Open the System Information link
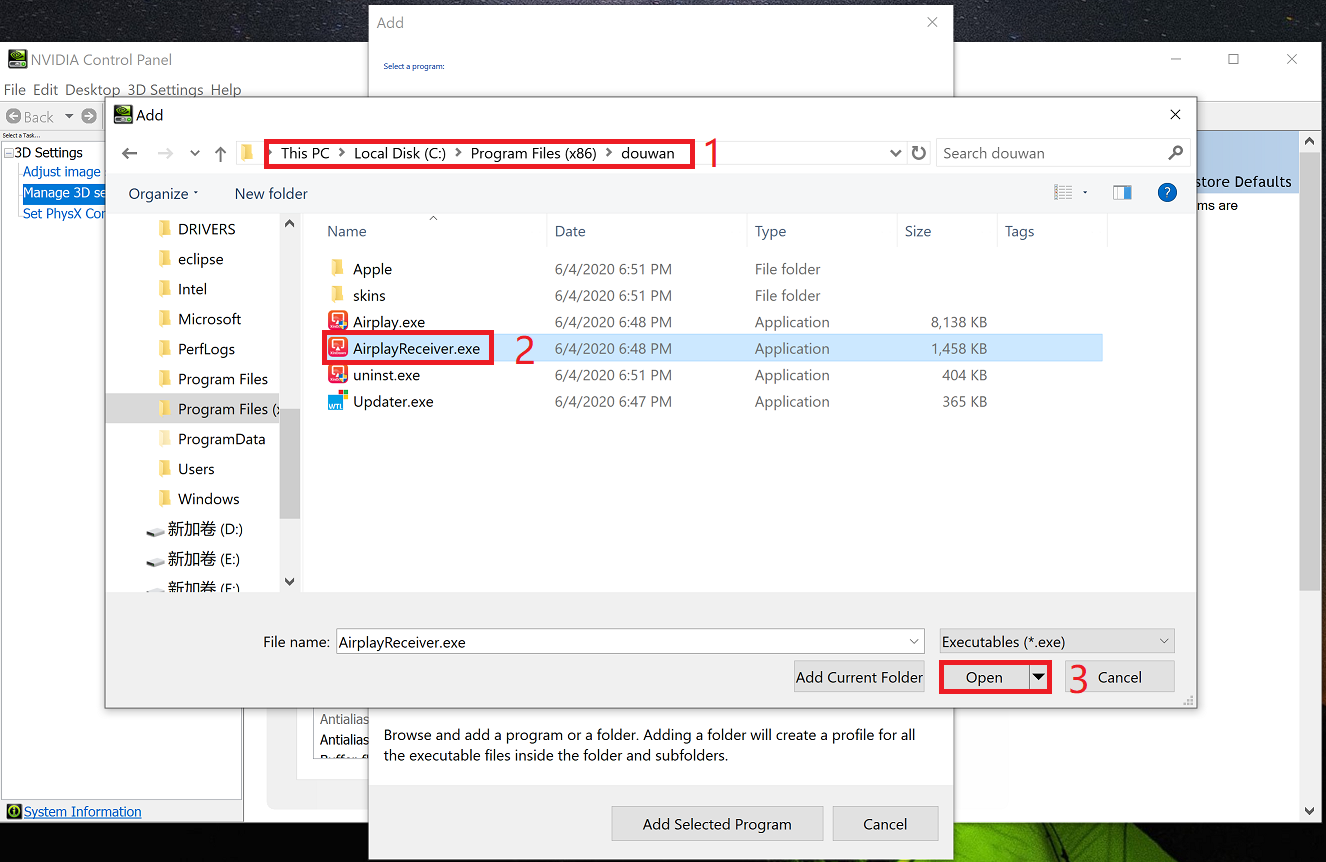The image size is (1326, 862). (83, 812)
